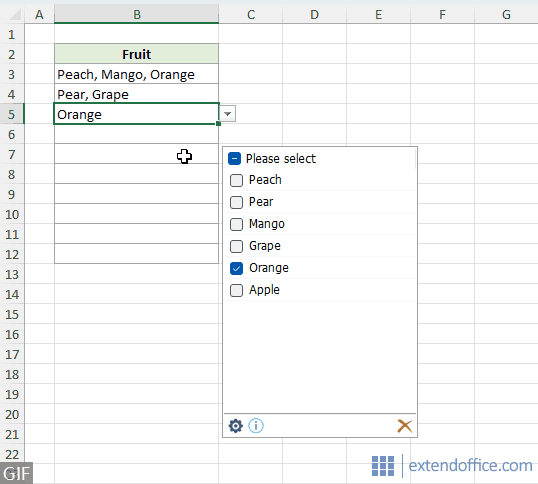
Task: Select the Fruit header cell
Action: [137, 54]
